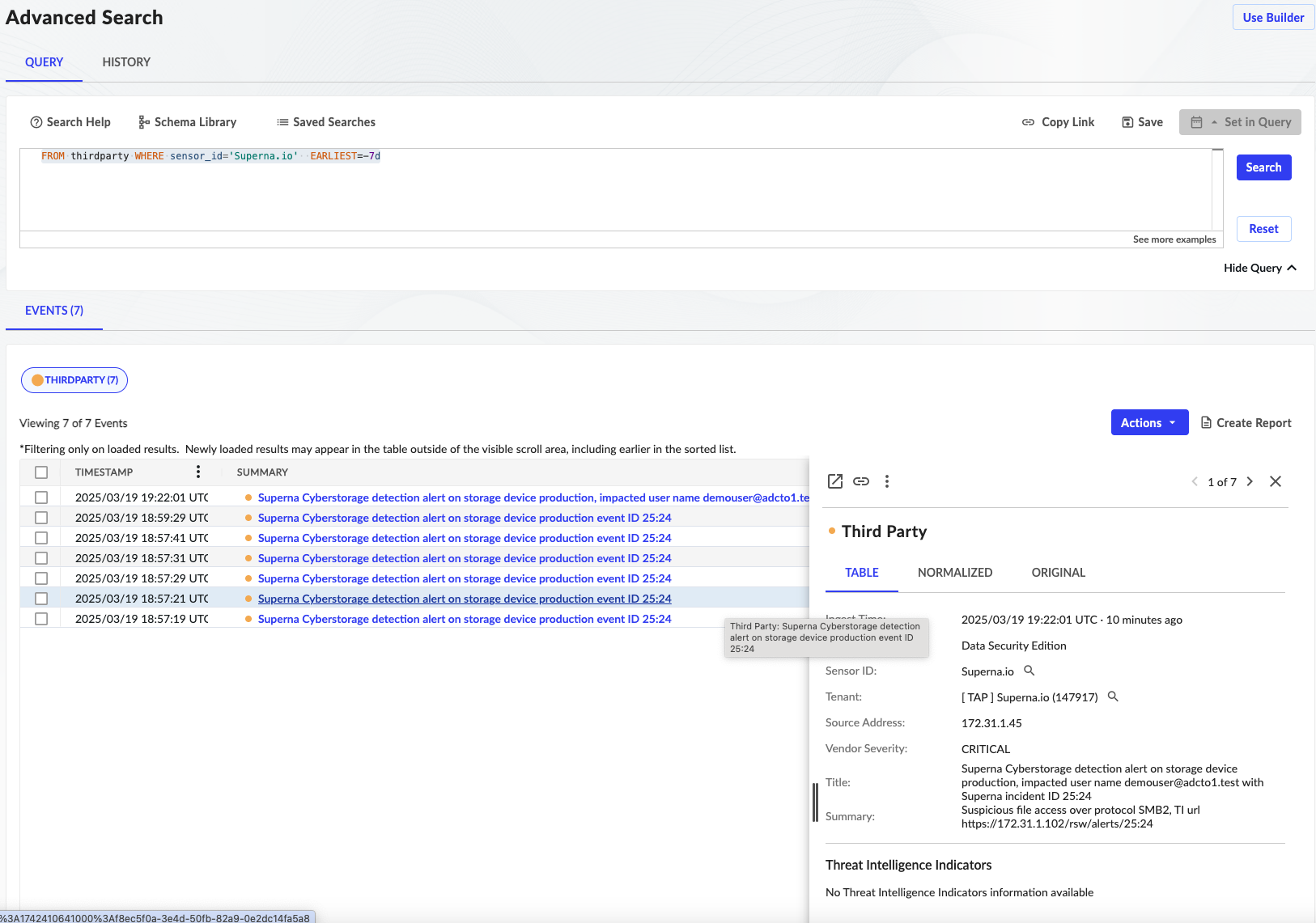1316x923 pixels.
Task: Select the TABLE tab
Action: coord(862,573)
